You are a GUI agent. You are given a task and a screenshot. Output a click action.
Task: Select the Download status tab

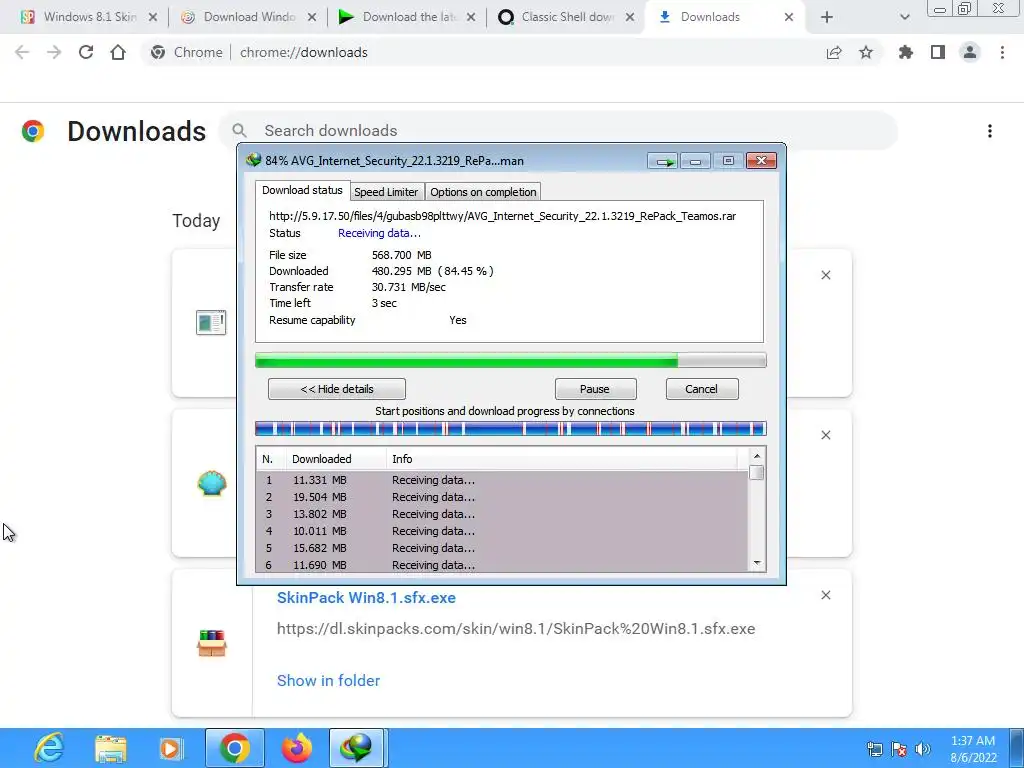click(x=302, y=190)
